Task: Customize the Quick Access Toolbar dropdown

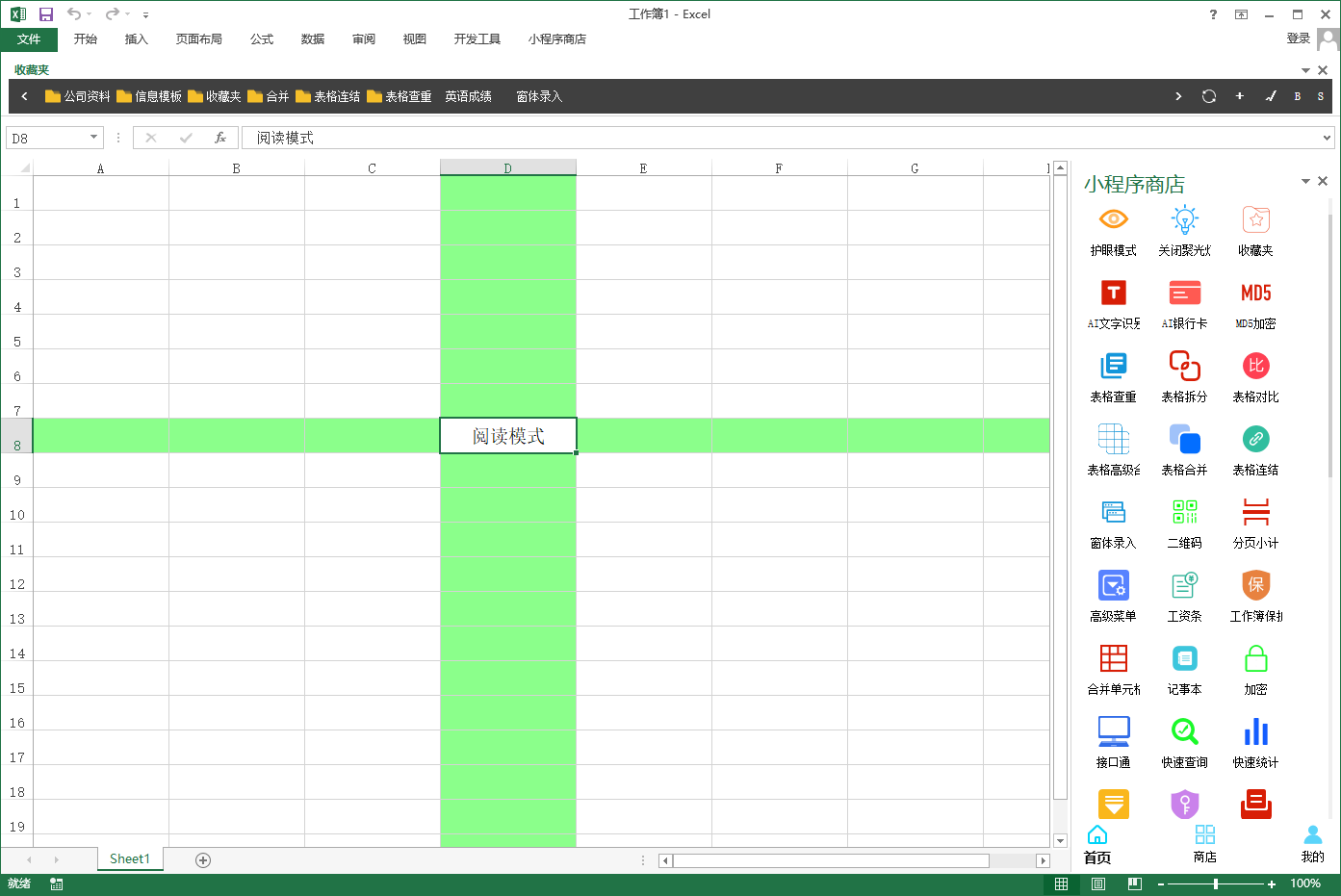Action: 145,14
